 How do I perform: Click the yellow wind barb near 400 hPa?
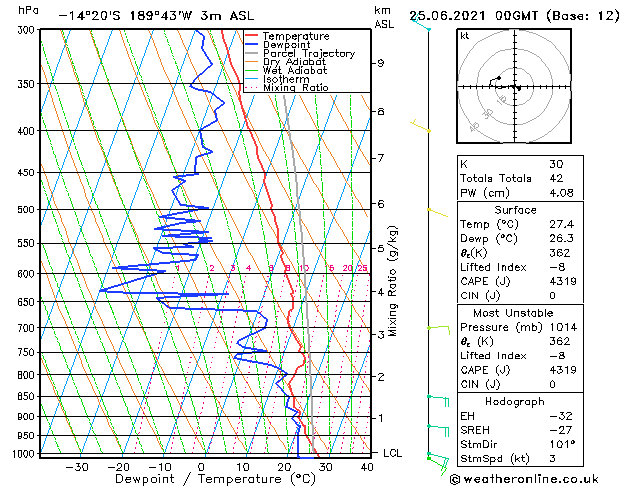[x=421, y=126]
